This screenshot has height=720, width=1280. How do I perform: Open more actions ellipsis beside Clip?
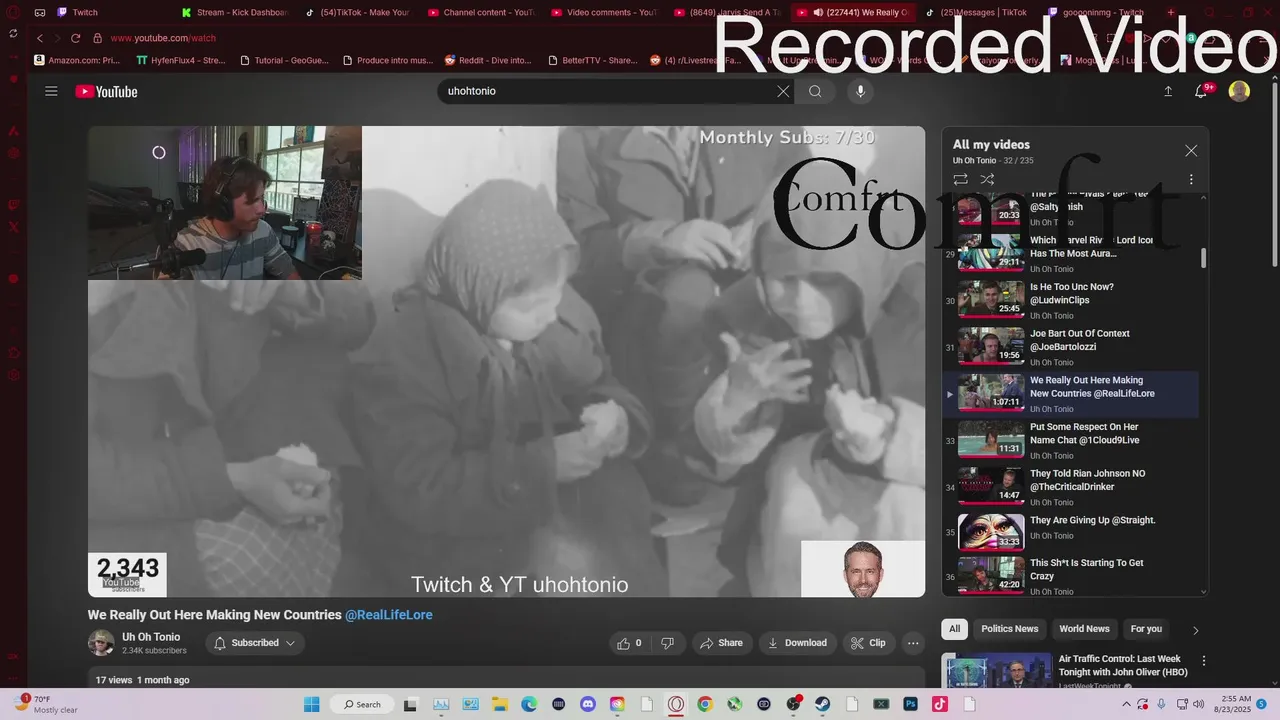(913, 643)
